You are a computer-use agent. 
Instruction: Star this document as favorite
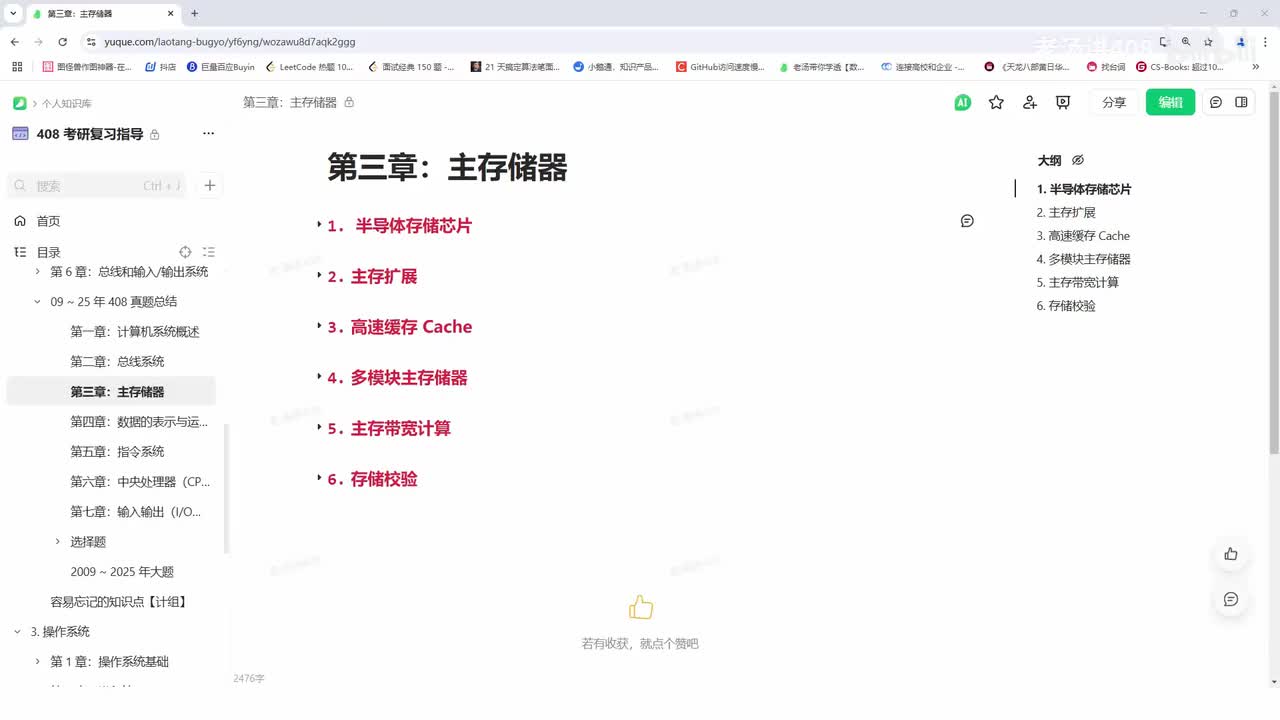tap(996, 102)
